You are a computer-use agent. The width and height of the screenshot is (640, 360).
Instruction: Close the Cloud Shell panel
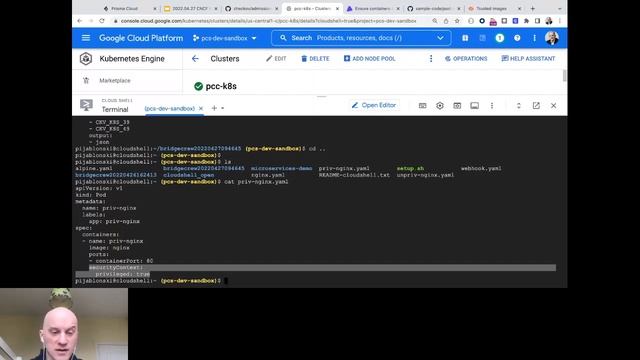pyautogui.click(x=553, y=106)
